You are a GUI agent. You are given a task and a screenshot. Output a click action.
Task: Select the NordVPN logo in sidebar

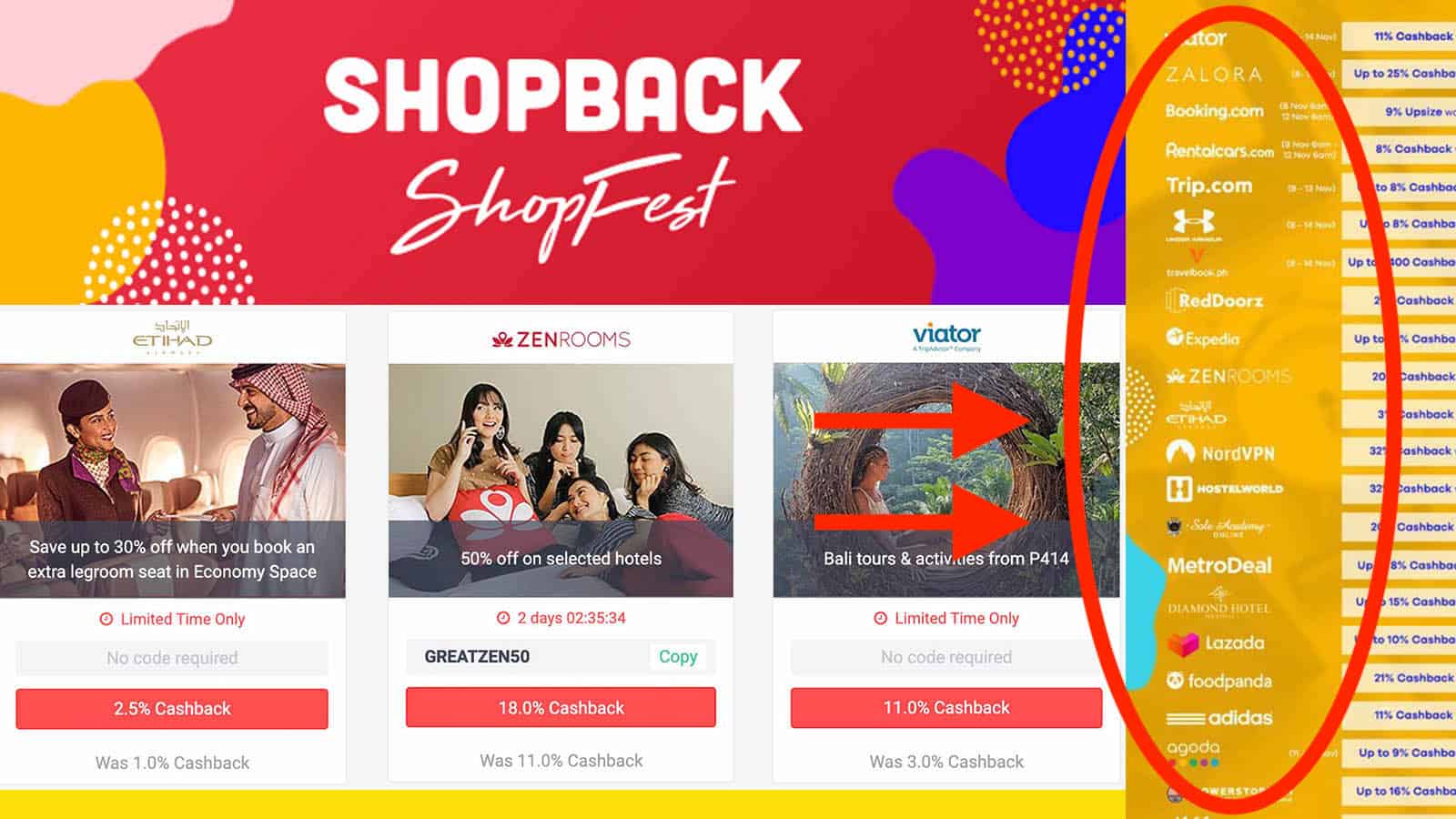1220,452
